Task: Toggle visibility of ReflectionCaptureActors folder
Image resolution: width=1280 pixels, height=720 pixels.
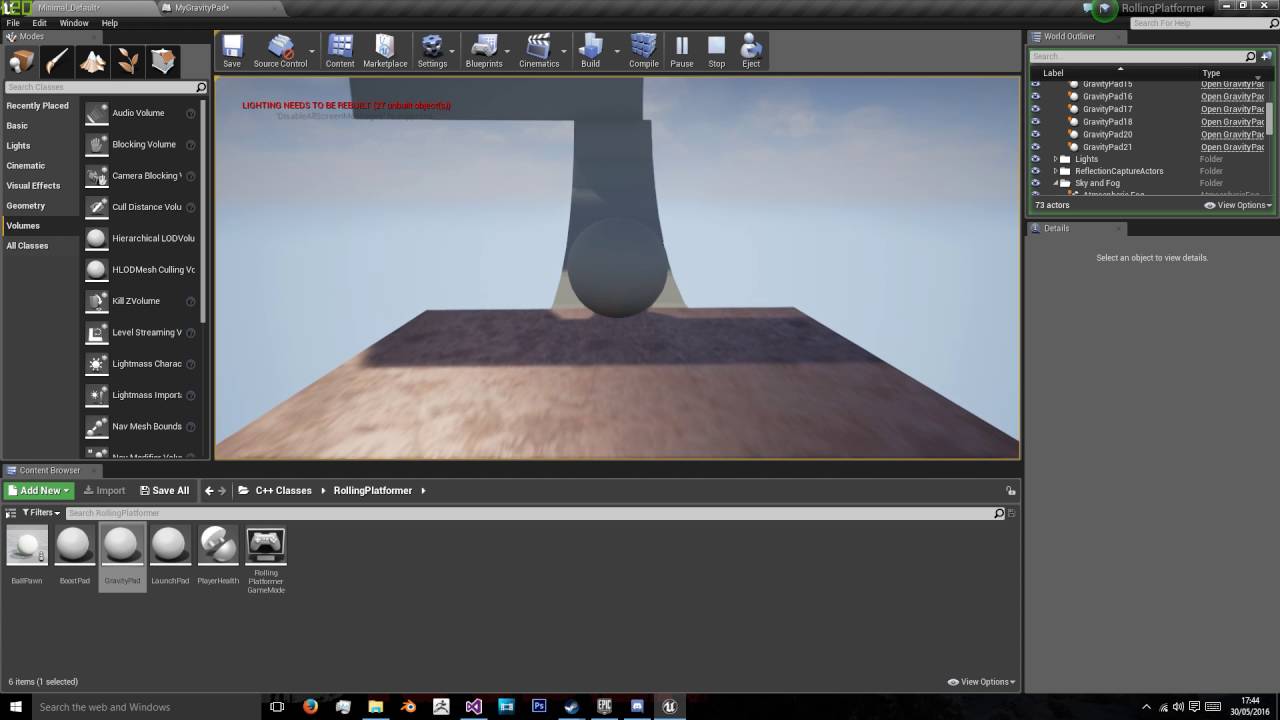Action: click(x=1036, y=171)
